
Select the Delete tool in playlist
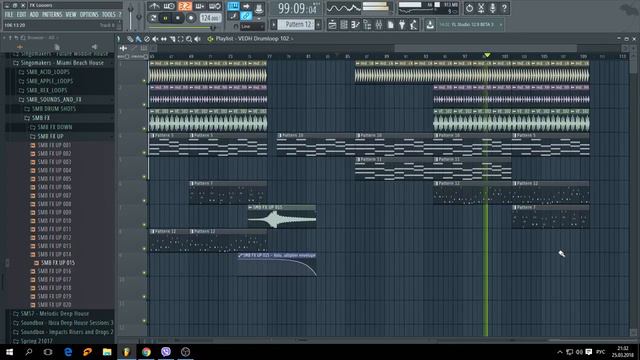click(147, 39)
